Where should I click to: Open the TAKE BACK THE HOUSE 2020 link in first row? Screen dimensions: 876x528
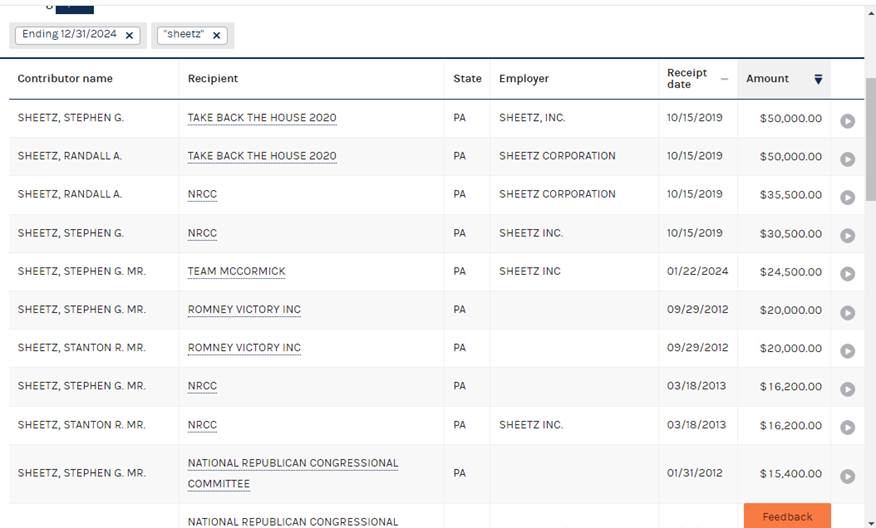point(262,118)
